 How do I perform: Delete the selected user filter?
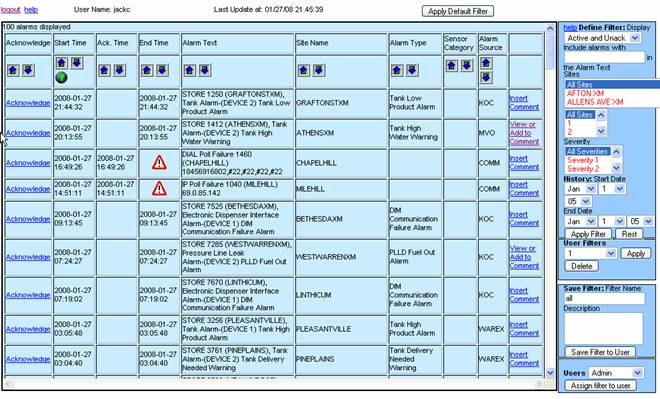(581, 266)
